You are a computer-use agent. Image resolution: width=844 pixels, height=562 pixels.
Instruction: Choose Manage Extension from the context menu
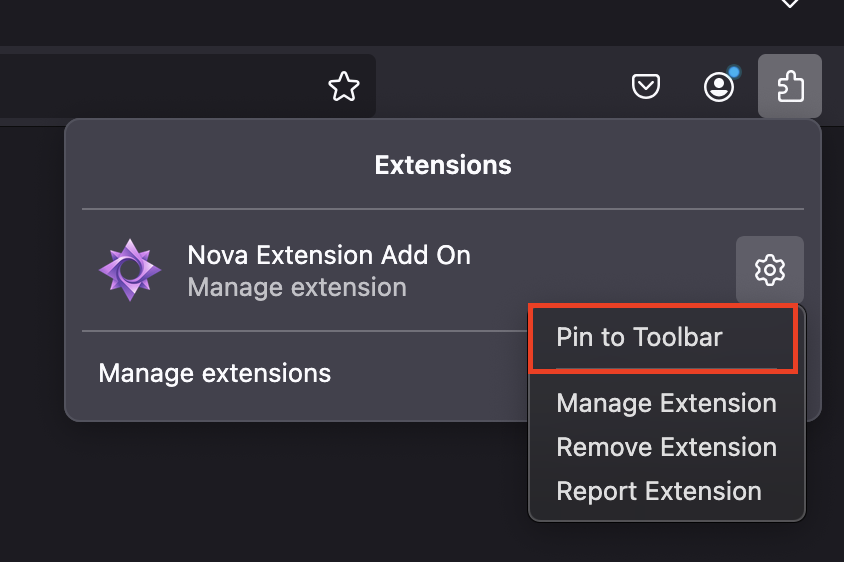tap(666, 403)
